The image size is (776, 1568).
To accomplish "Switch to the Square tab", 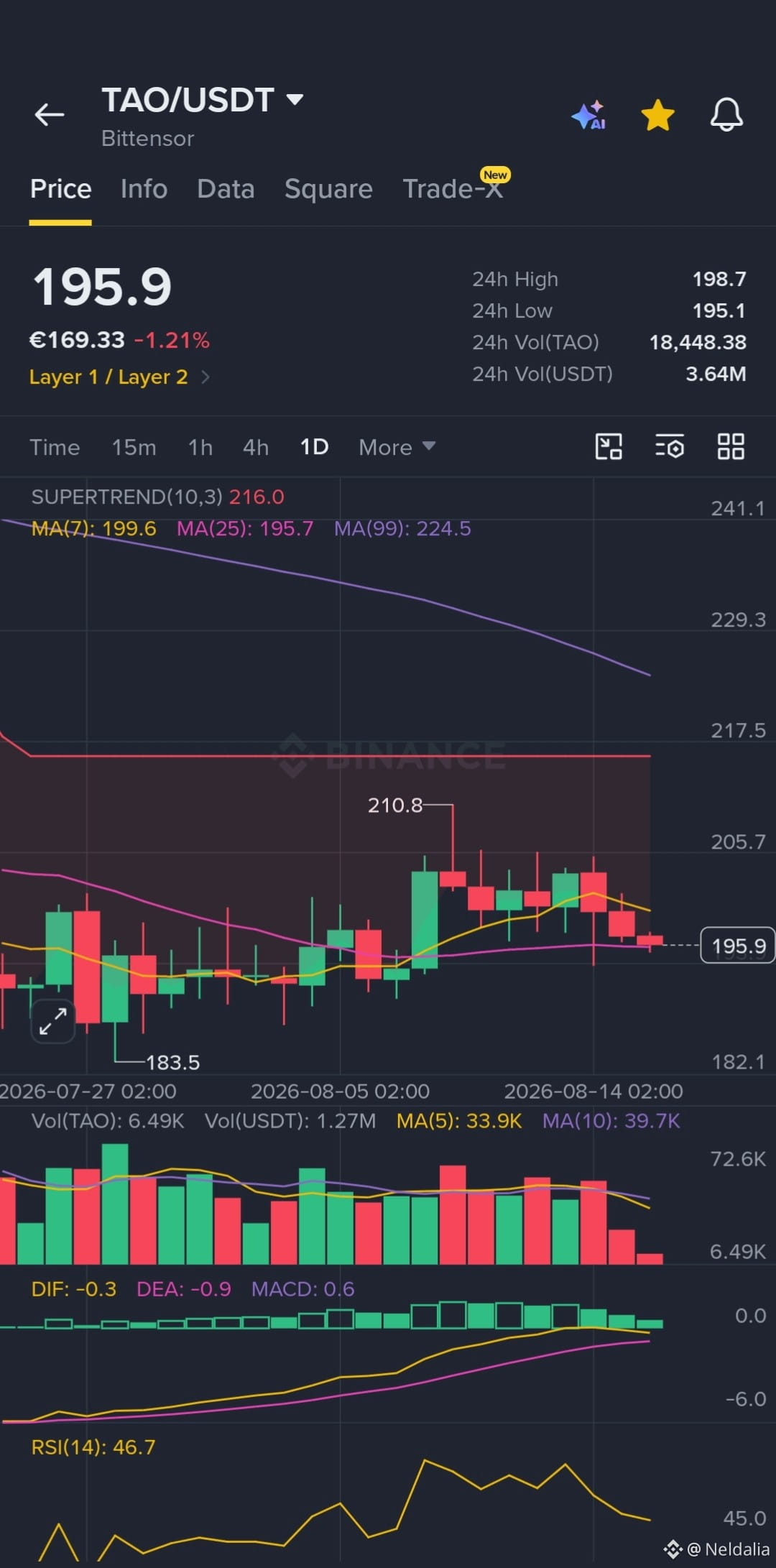I will coord(328,189).
